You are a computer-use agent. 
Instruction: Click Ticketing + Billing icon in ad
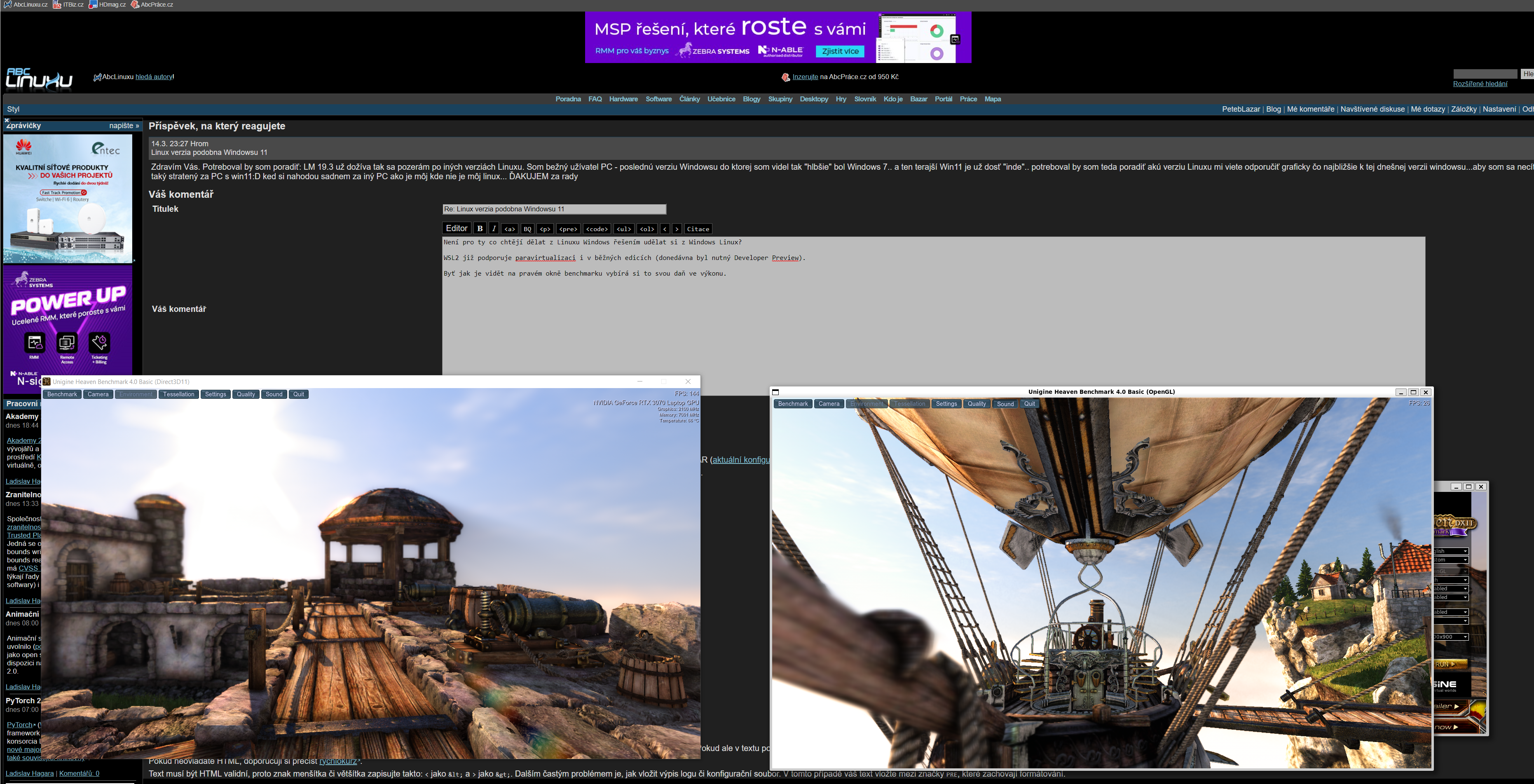pos(99,343)
